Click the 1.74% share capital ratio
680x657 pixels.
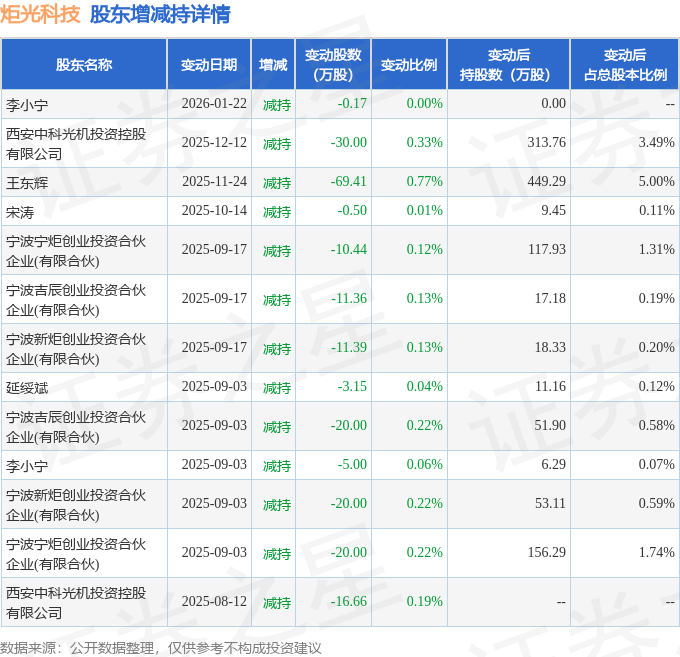(657, 552)
